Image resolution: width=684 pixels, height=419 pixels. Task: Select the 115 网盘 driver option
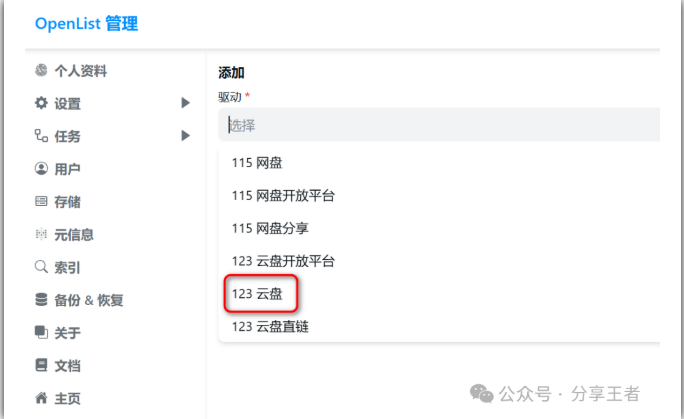[x=257, y=163]
